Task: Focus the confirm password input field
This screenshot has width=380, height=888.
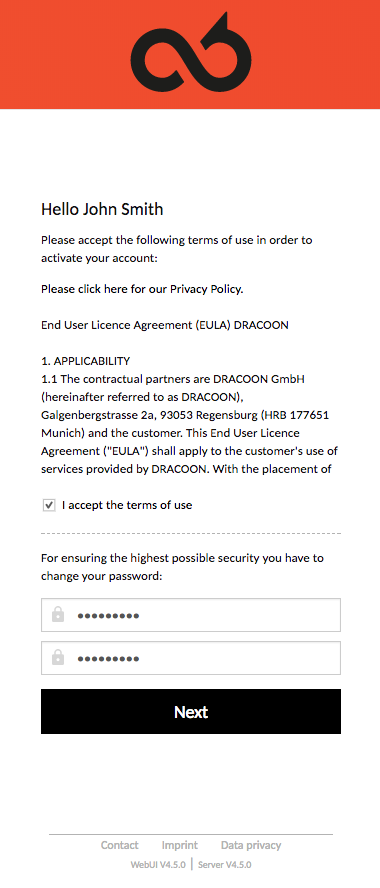Action: point(191,658)
